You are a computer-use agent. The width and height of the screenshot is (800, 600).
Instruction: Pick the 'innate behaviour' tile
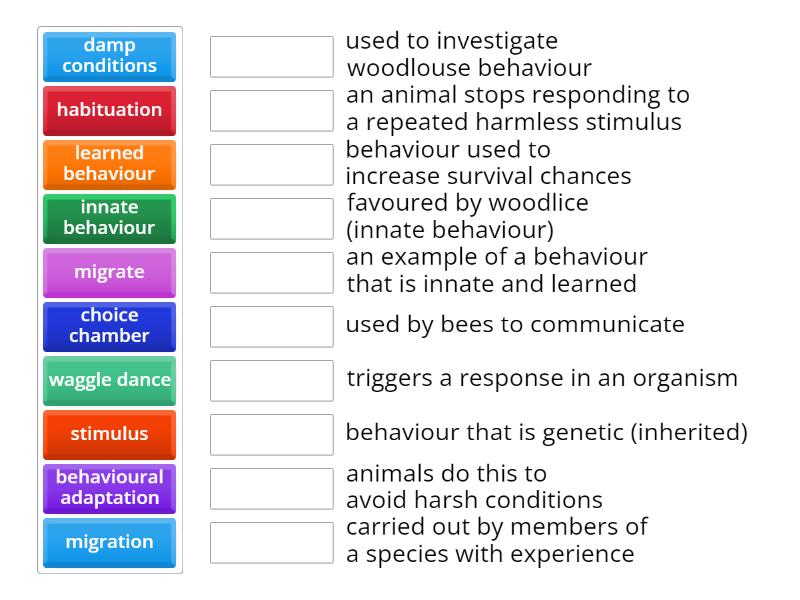pos(110,218)
